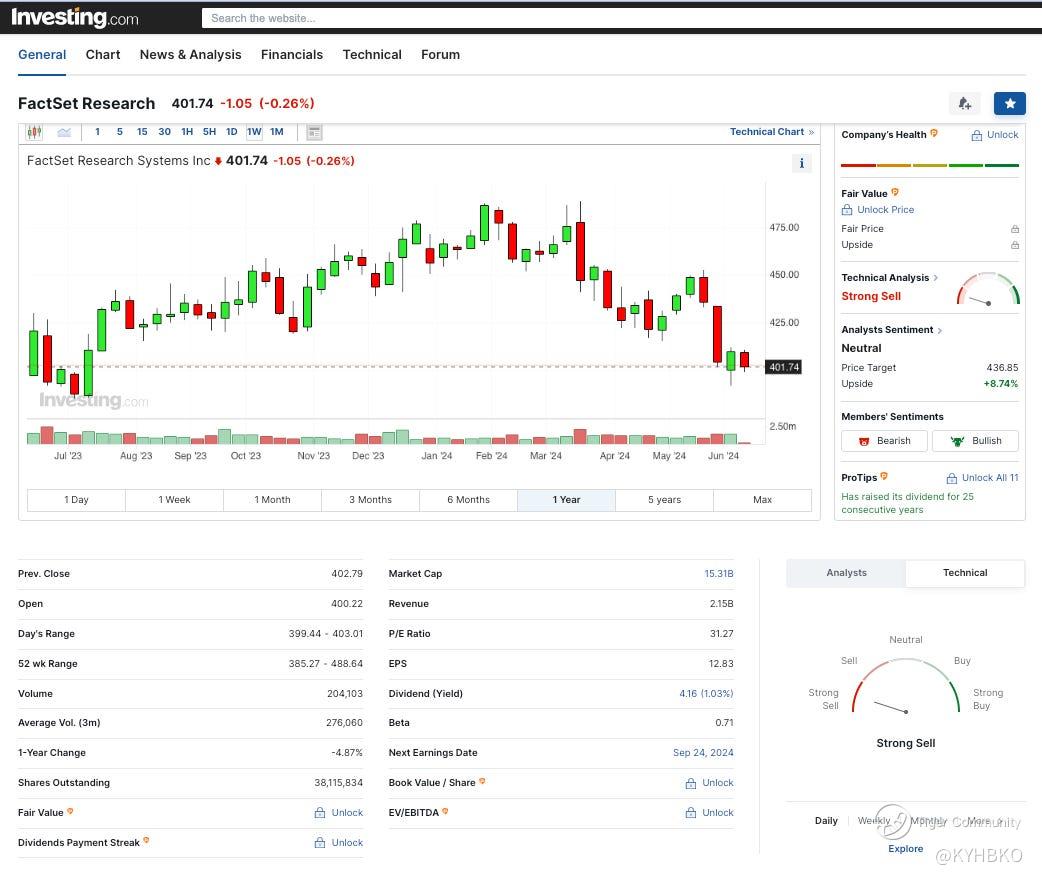
Task: Click the Technical Analysis gauge in sidebar
Action: pos(988,289)
